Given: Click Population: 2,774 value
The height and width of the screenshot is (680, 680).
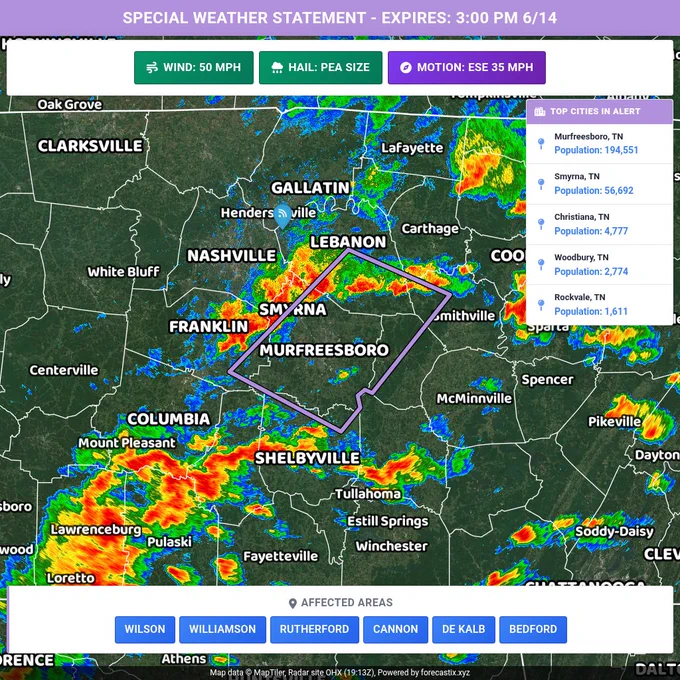Looking at the screenshot, I should (x=591, y=271).
